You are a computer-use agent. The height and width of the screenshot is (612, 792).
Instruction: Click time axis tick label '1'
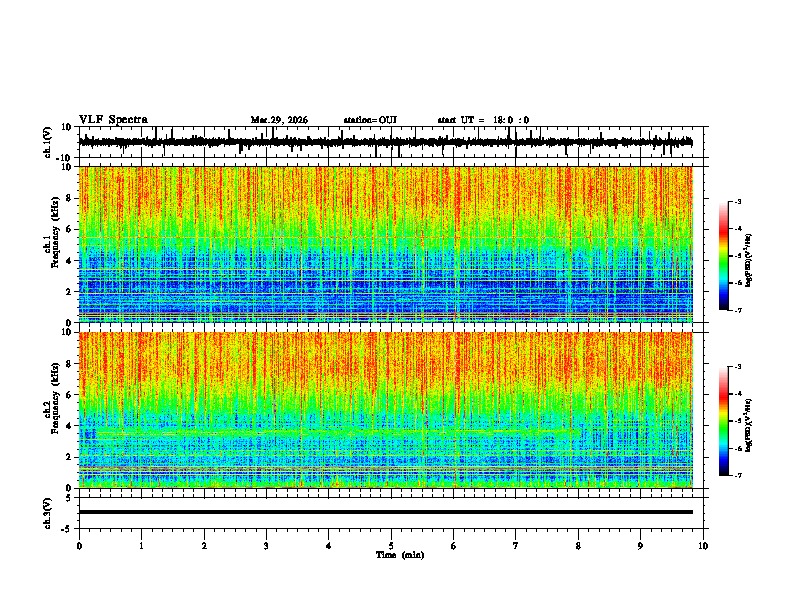point(141,546)
